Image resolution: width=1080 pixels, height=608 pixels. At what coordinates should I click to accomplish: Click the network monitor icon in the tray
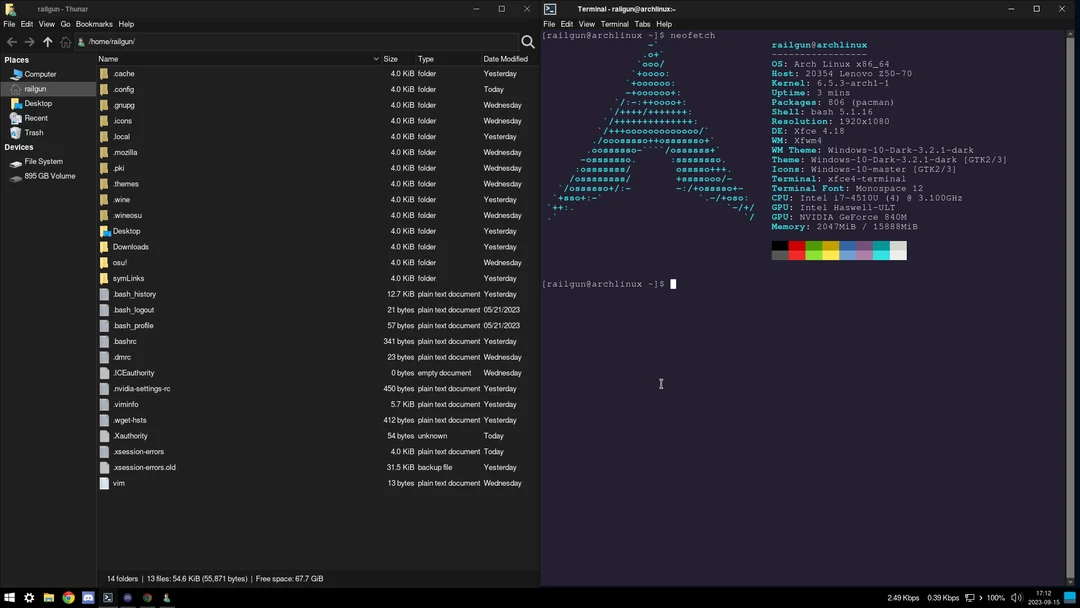click(970, 597)
